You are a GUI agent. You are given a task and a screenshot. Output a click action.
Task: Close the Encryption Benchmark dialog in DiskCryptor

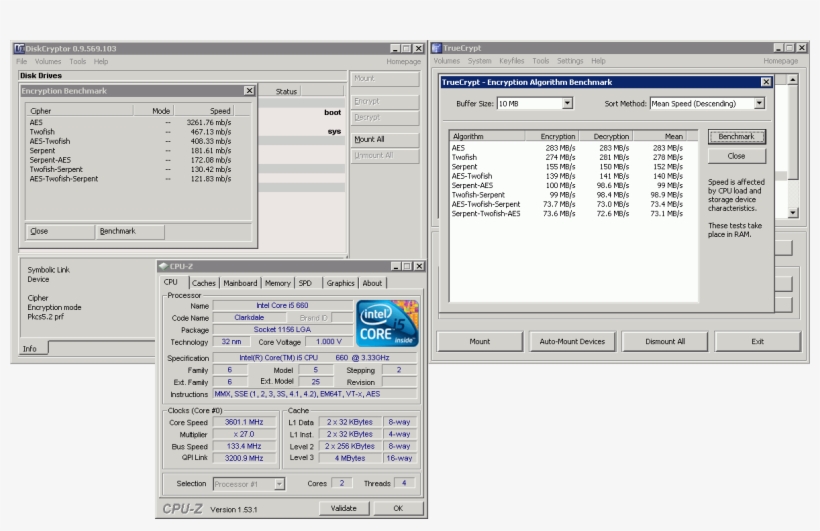coord(249,91)
